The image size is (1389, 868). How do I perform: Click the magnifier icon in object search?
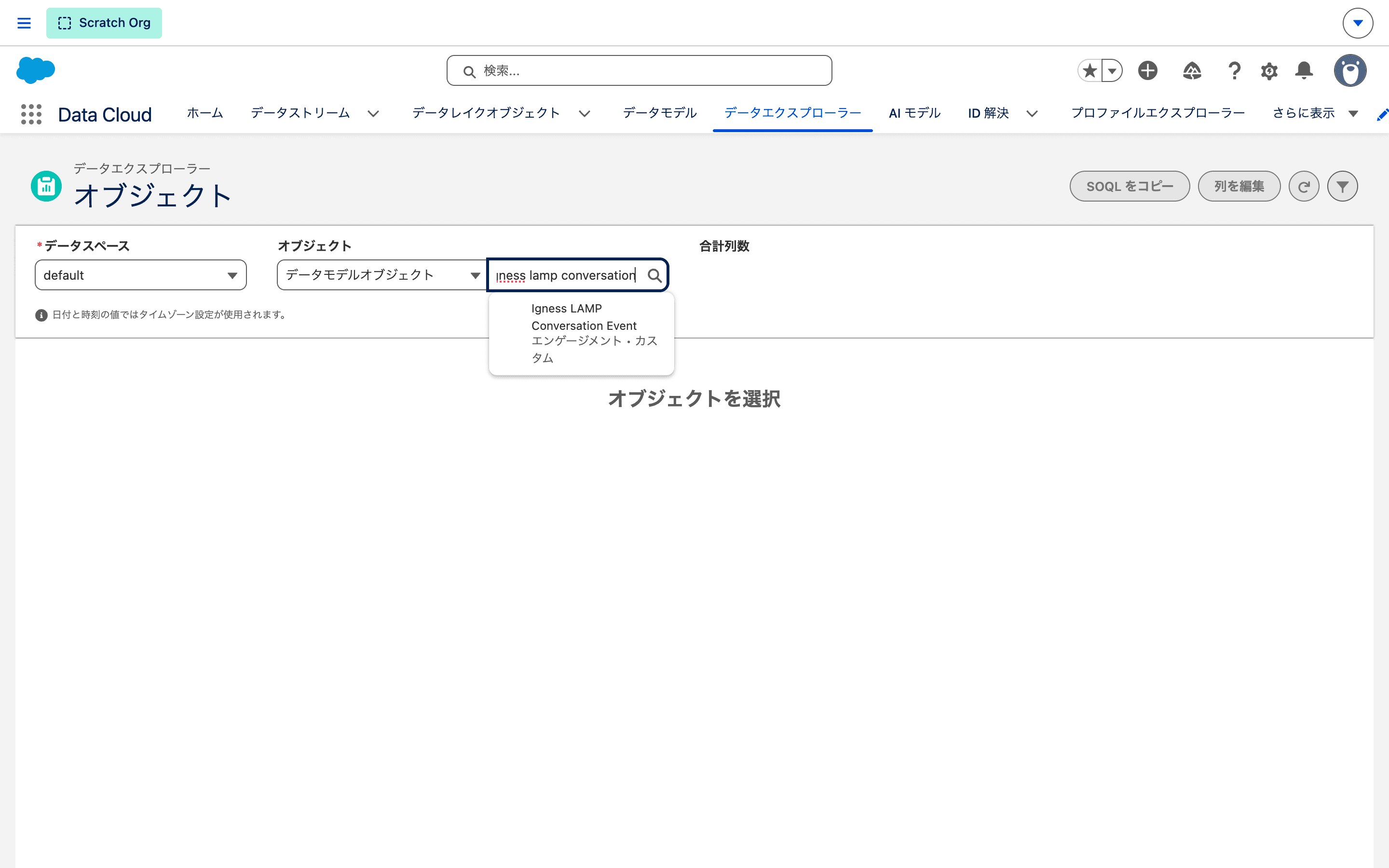(654, 275)
